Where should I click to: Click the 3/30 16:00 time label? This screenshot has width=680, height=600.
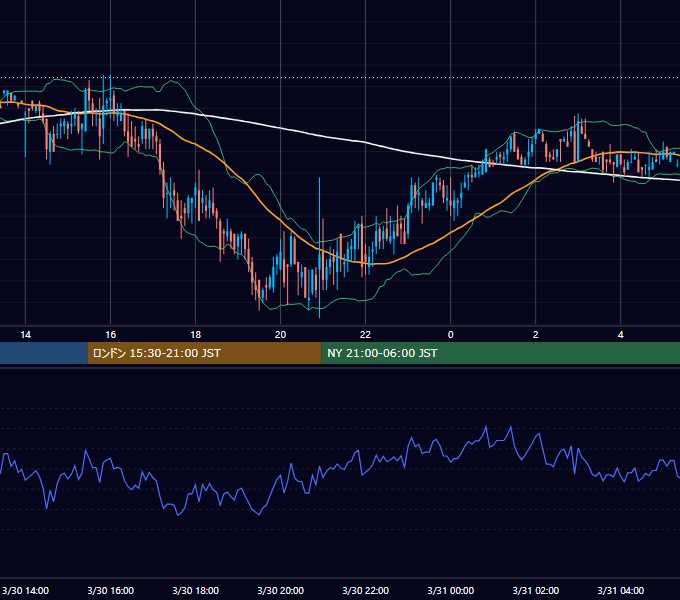click(x=111, y=590)
